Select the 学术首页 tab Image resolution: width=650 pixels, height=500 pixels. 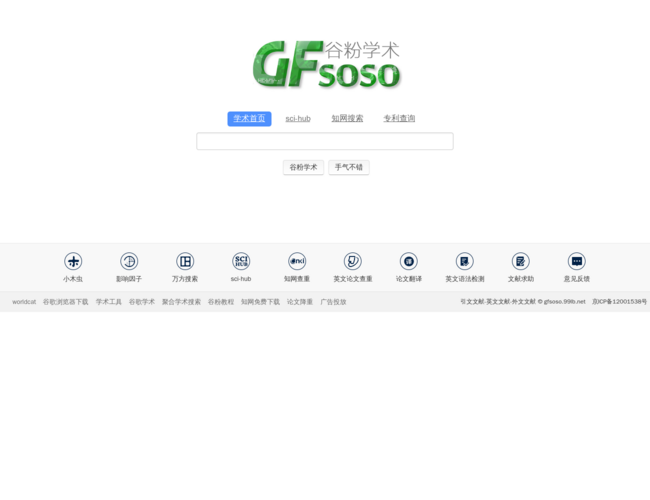[249, 119]
